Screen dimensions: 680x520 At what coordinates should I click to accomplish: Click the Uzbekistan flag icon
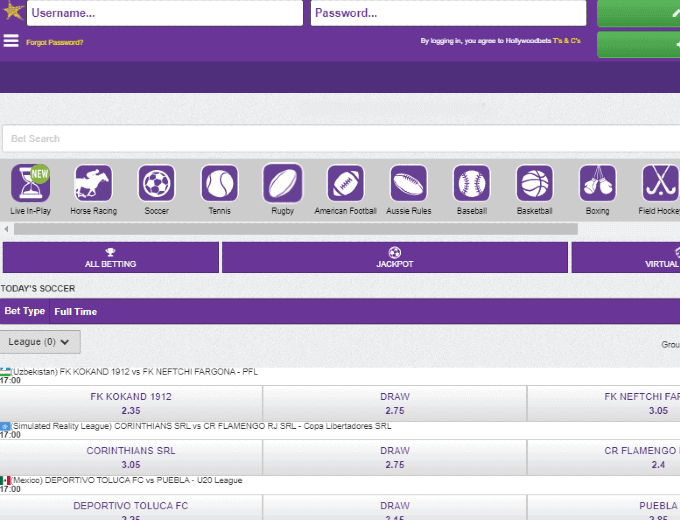point(5,372)
